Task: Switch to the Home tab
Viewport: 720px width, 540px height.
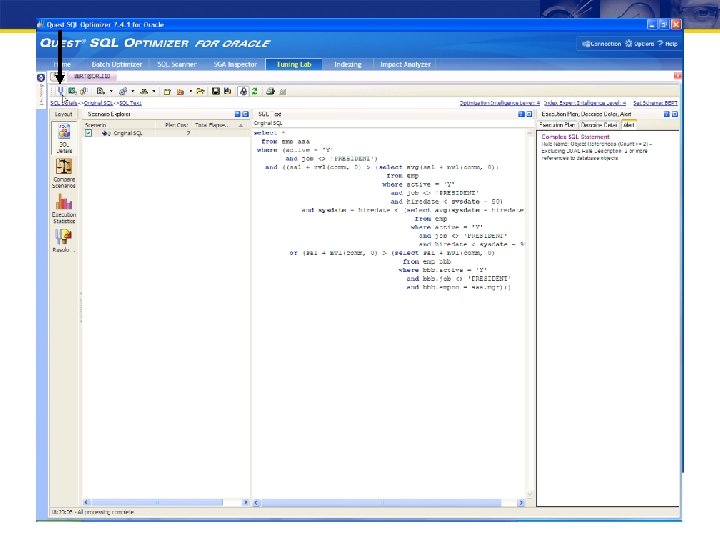Action: [62, 64]
